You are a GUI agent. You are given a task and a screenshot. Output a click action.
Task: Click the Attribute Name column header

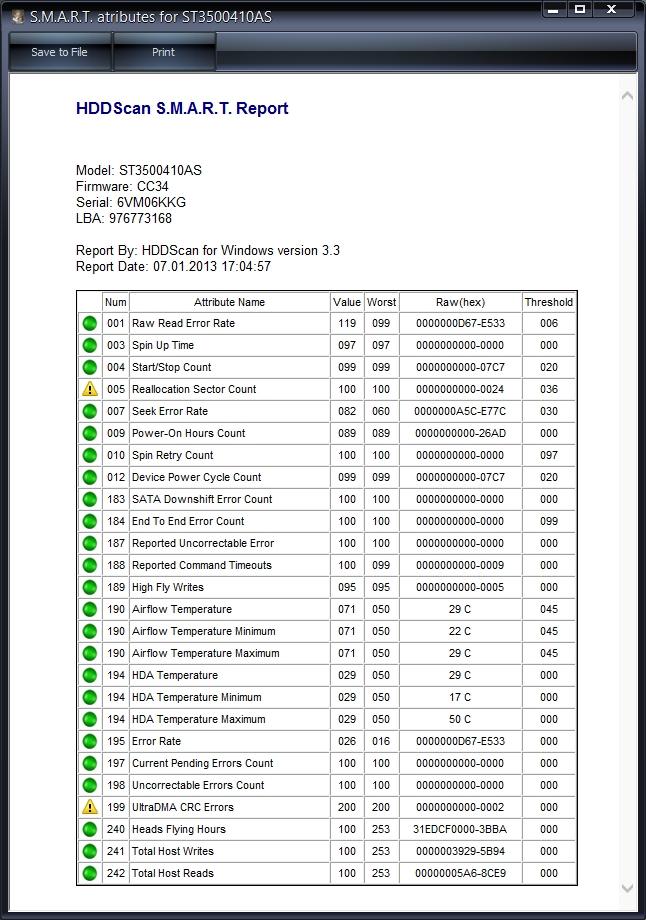pyautogui.click(x=229, y=302)
